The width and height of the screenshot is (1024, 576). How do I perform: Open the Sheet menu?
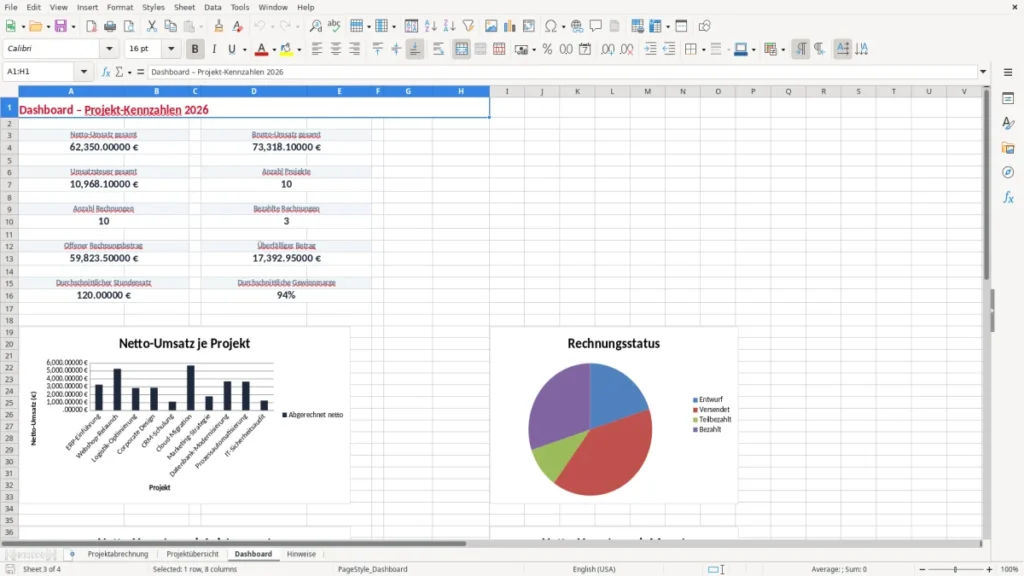tap(184, 7)
